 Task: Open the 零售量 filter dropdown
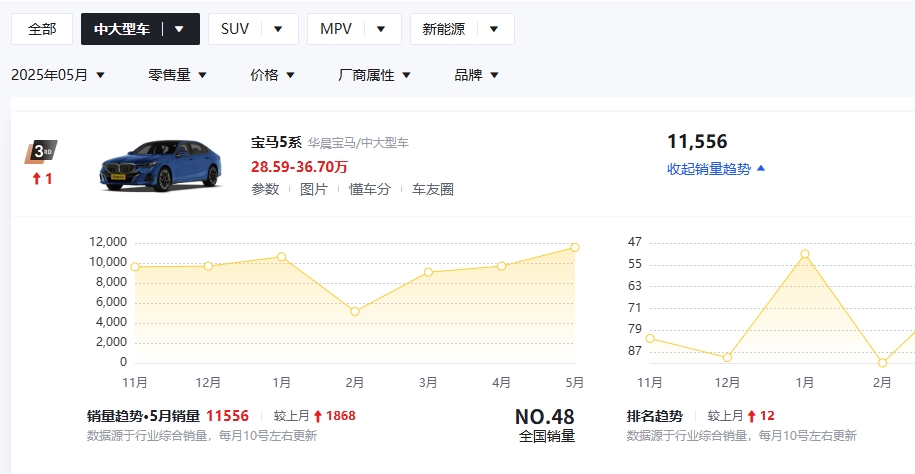[177, 75]
